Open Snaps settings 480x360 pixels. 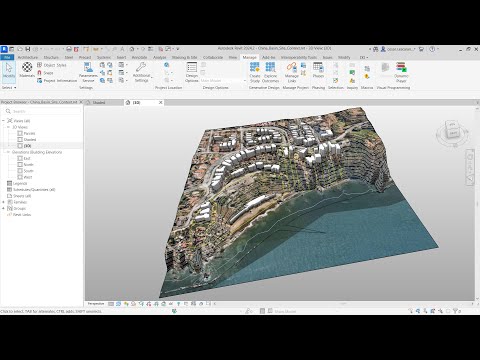tap(45, 73)
